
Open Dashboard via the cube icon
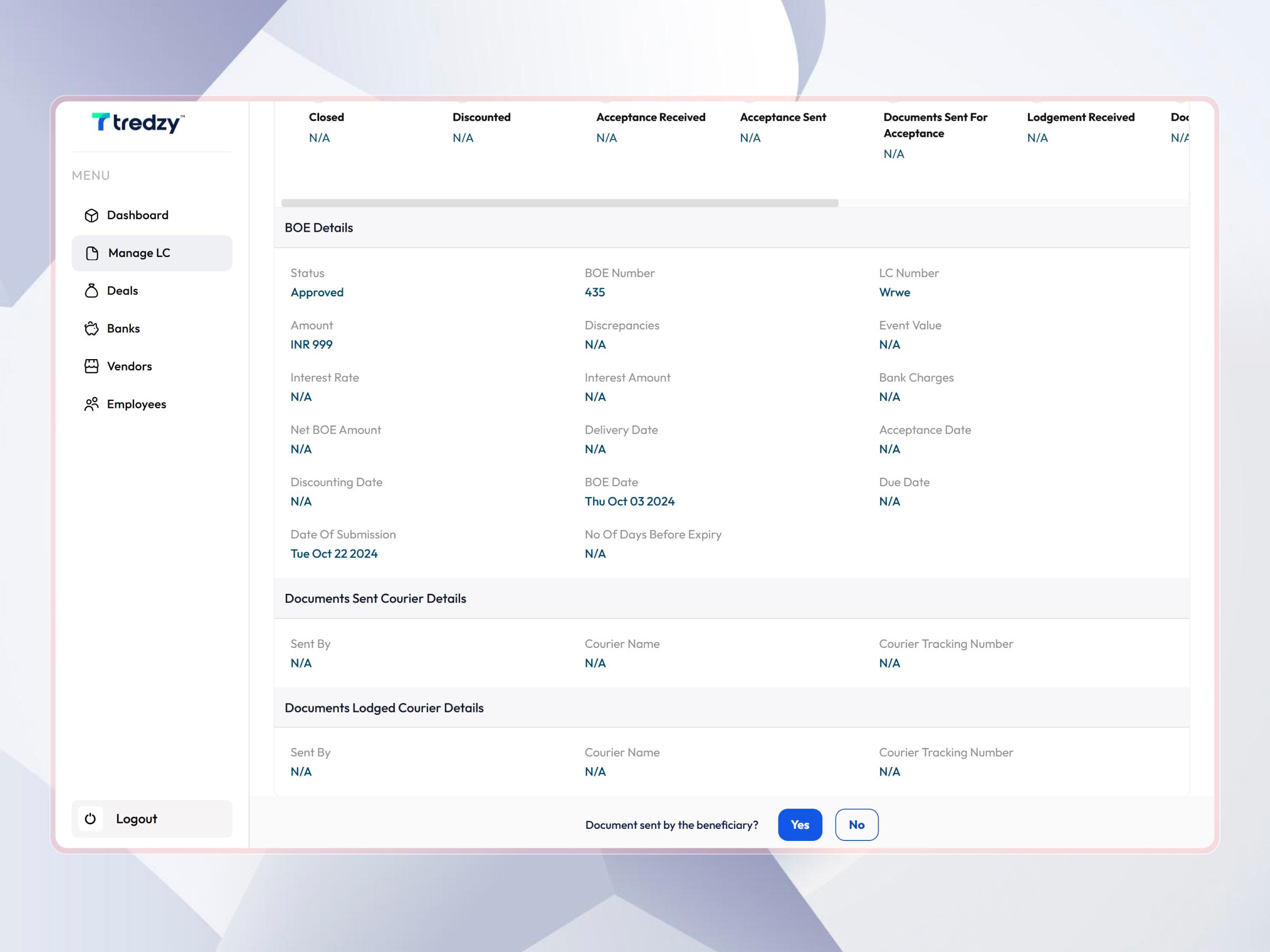coord(92,215)
